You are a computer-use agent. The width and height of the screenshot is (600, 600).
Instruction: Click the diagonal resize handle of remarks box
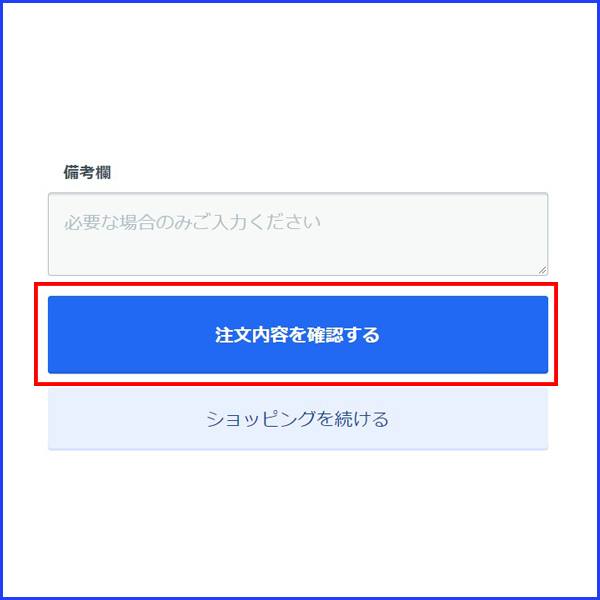click(542, 270)
